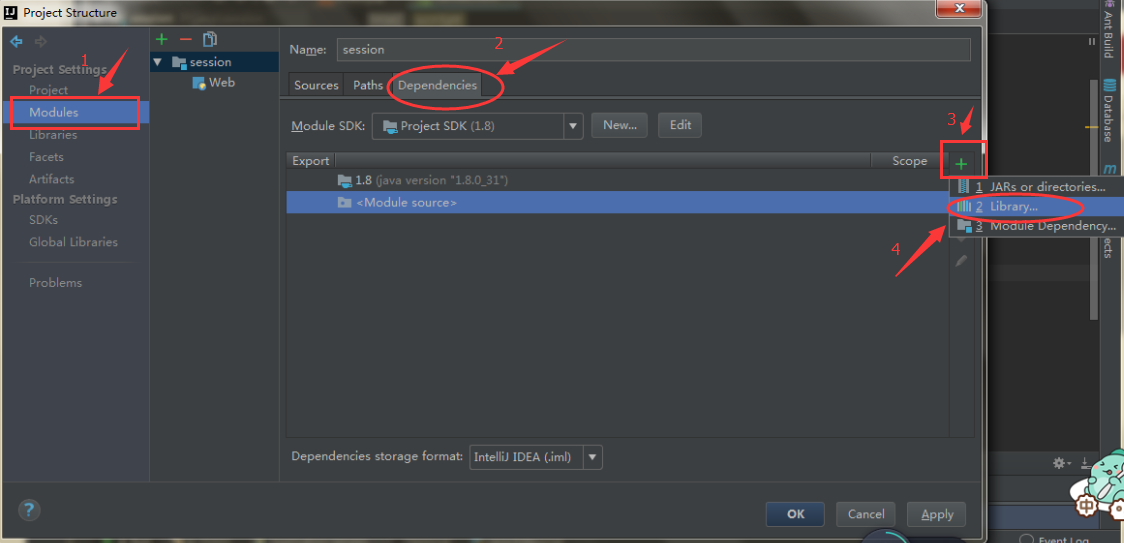The height and width of the screenshot is (543, 1124).
Task: Select Facets in Project Settings
Action: click(x=47, y=157)
